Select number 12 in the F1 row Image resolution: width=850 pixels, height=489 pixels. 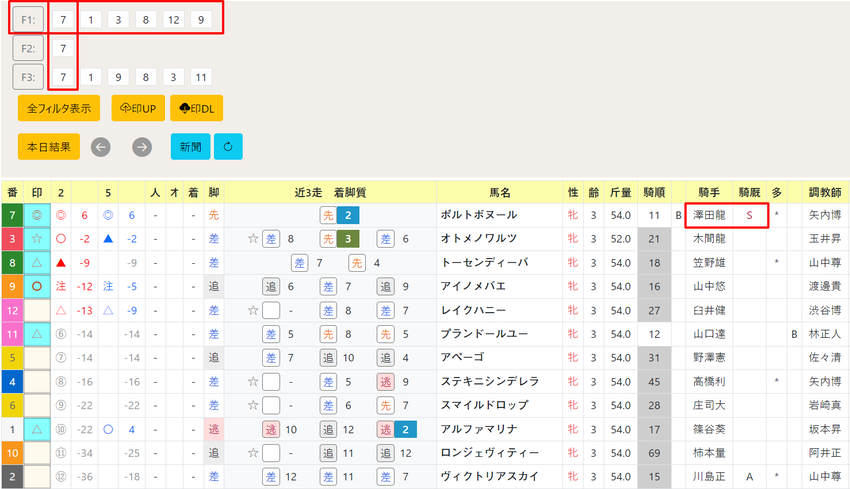point(173,20)
